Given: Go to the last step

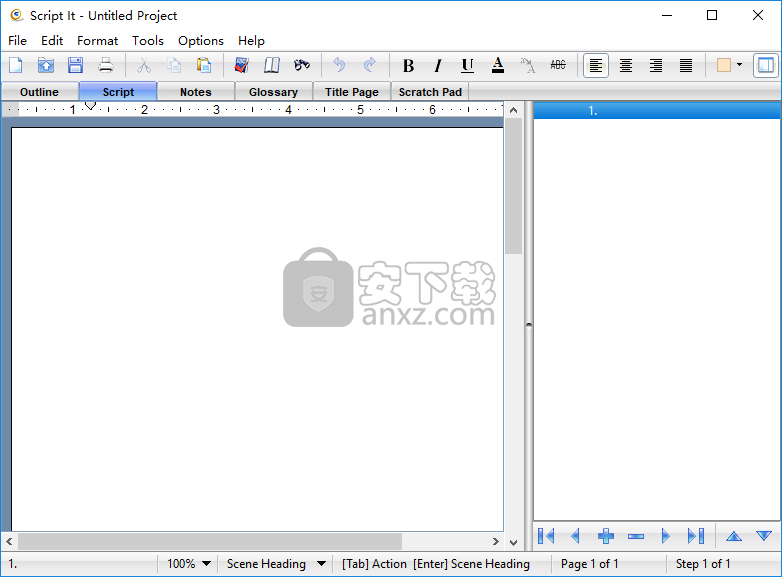Looking at the screenshot, I should point(696,536).
